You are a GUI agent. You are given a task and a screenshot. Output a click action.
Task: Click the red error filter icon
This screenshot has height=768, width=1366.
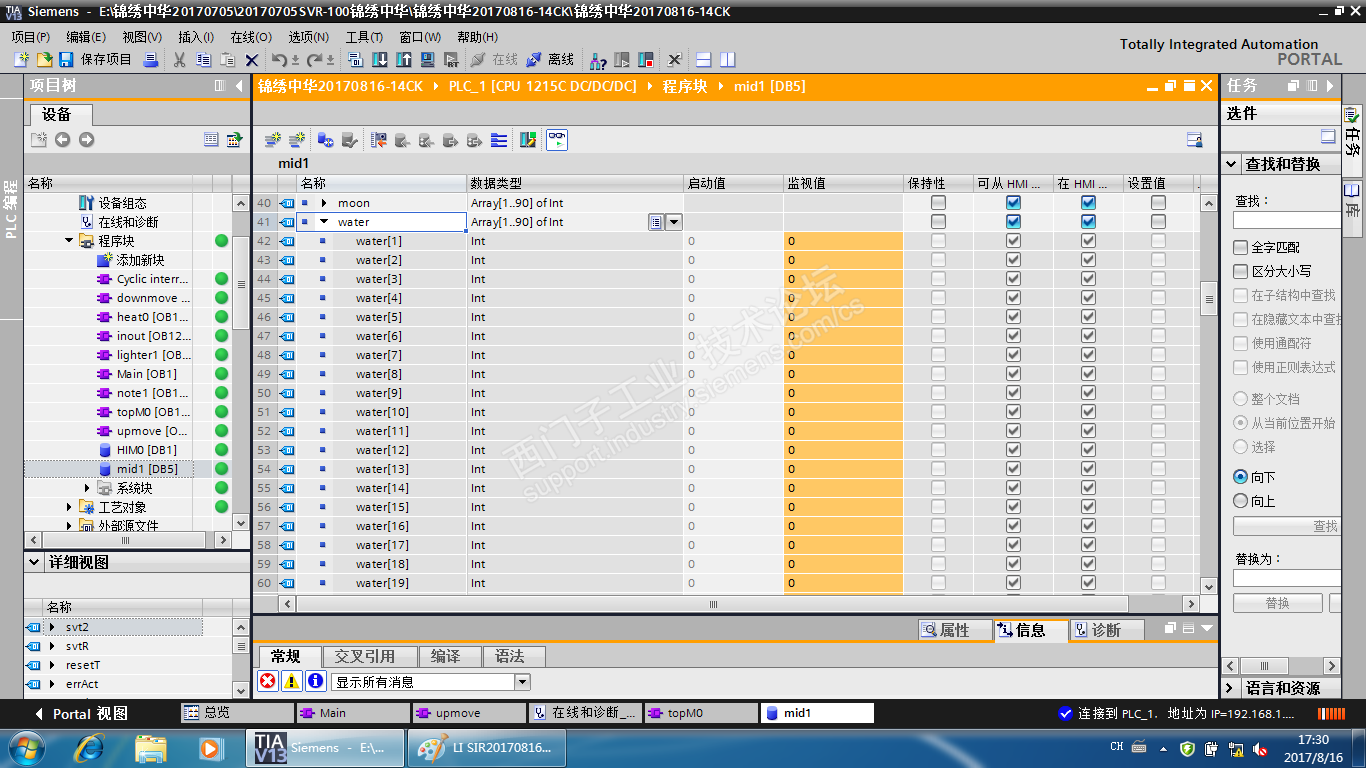[x=267, y=681]
